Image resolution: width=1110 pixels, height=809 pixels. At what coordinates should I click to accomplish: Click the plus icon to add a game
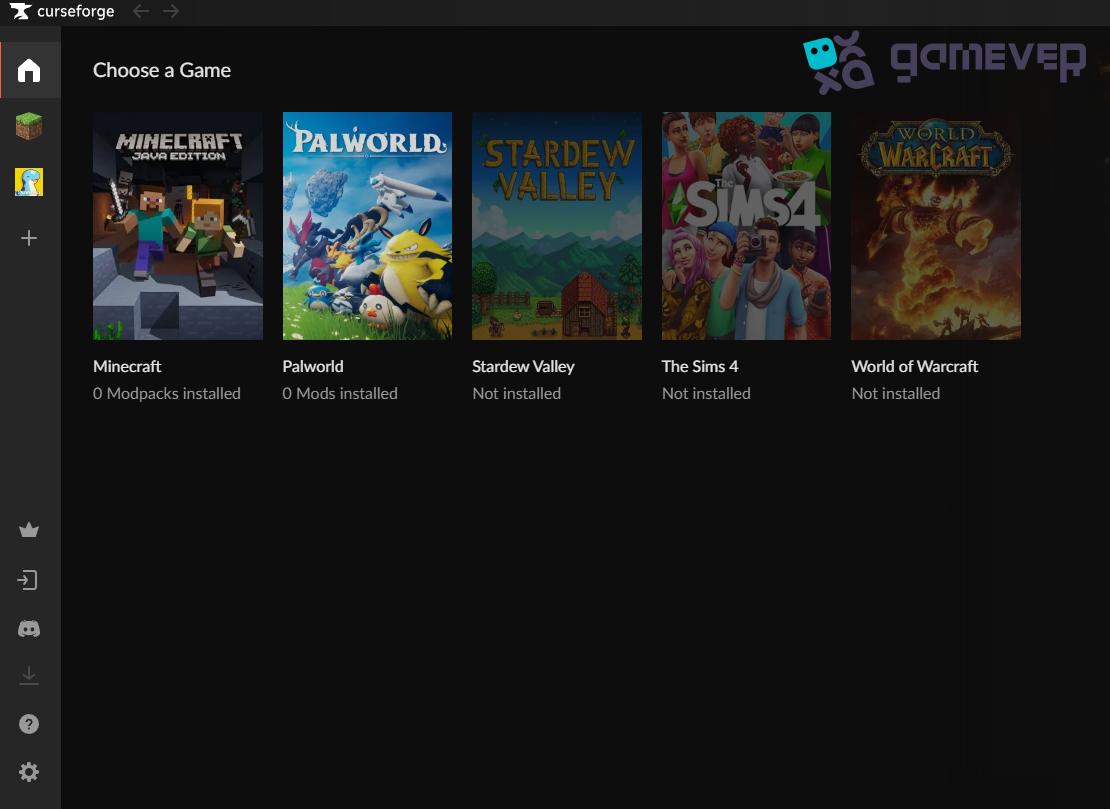(28, 238)
